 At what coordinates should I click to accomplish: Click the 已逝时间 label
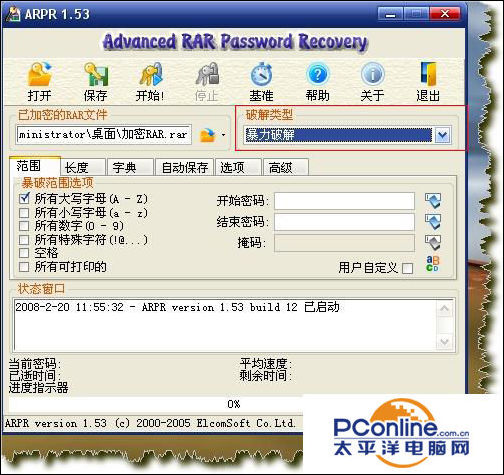pyautogui.click(x=34, y=376)
